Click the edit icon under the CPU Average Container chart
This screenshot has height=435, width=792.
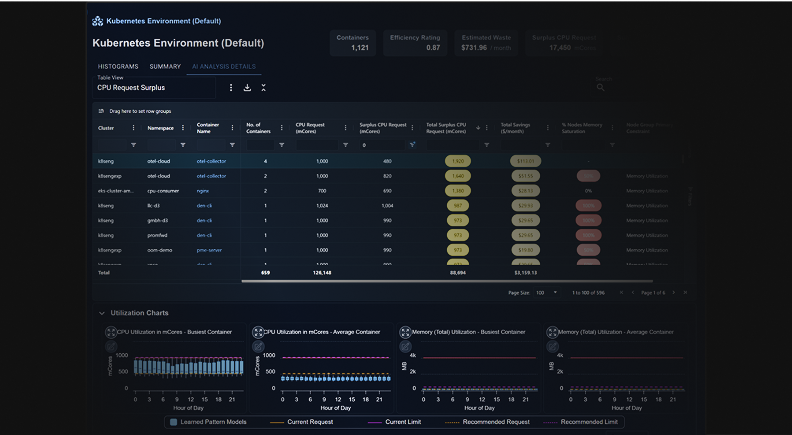click(x=258, y=347)
